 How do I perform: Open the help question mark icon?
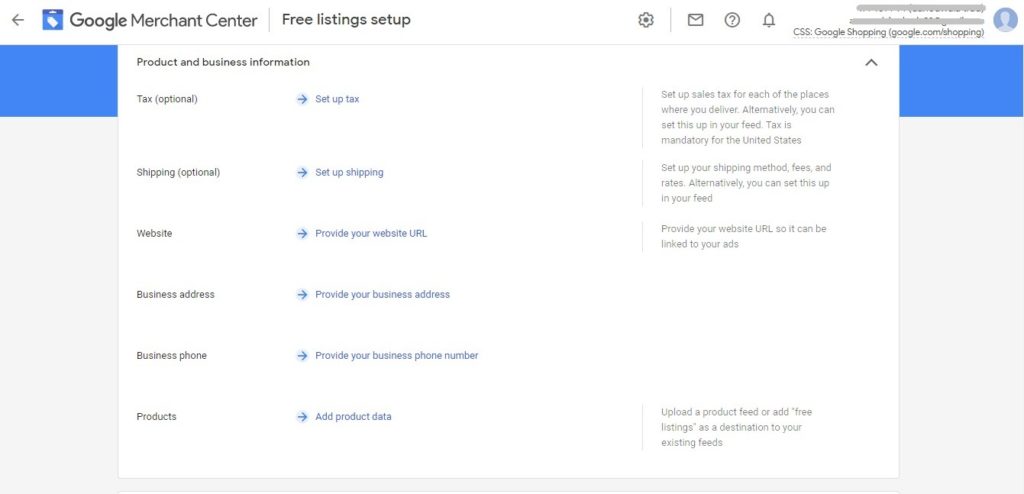(x=732, y=20)
